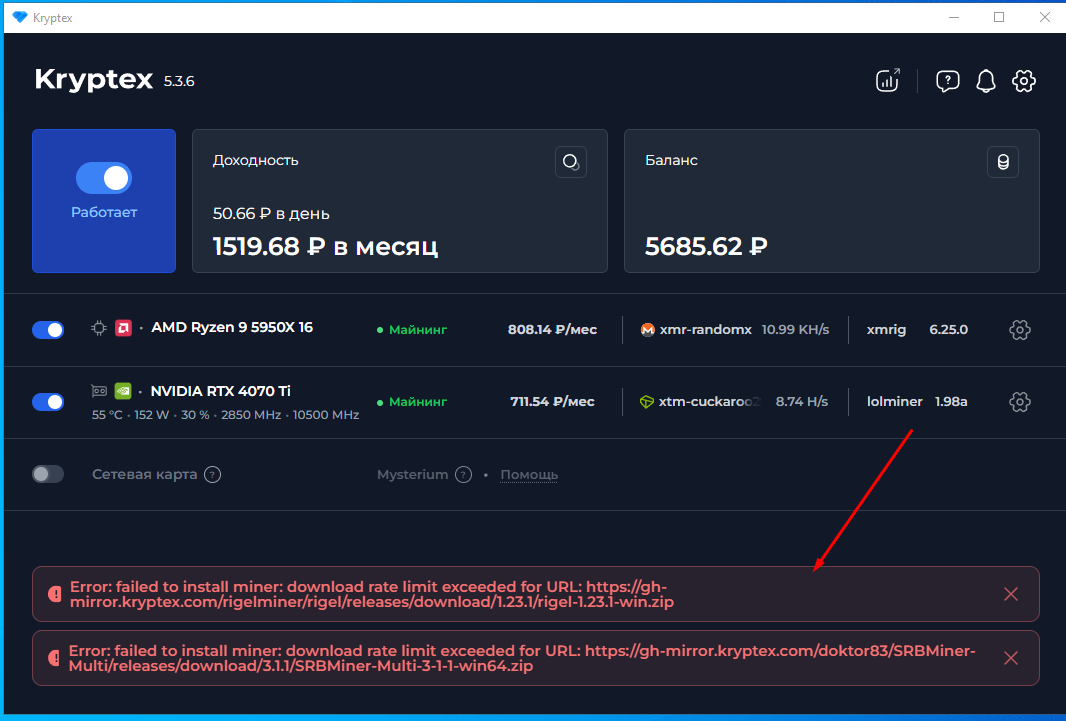Click the 5685.62 ₽ balance amount
Viewport: 1066px width, 721px height.
706,246
